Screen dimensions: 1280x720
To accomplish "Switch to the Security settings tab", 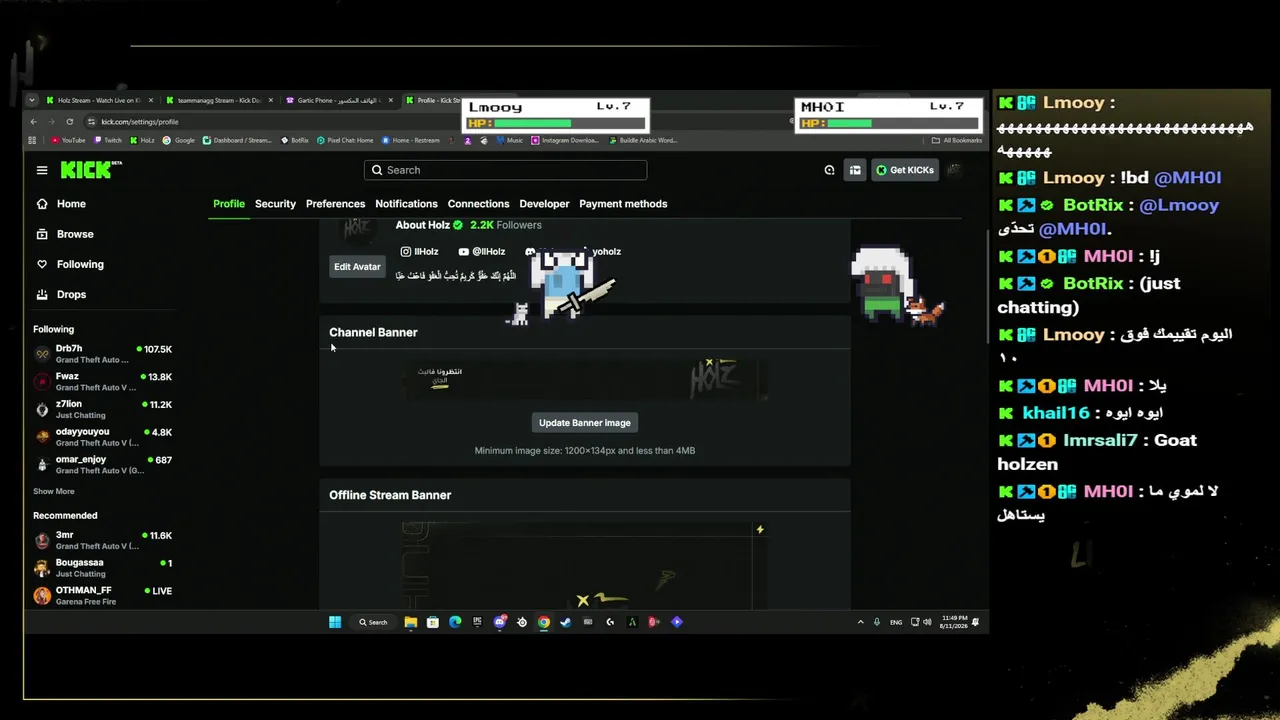I will (275, 204).
